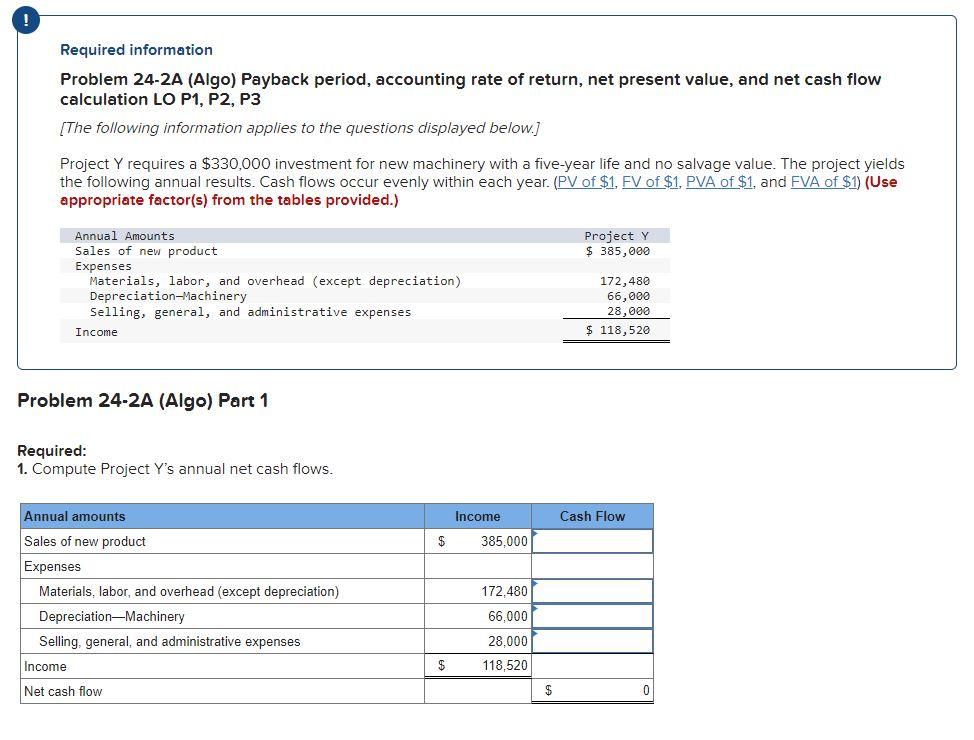974x740 pixels.
Task: Click the 385,000 income value cell
Action: pyautogui.click(x=478, y=541)
